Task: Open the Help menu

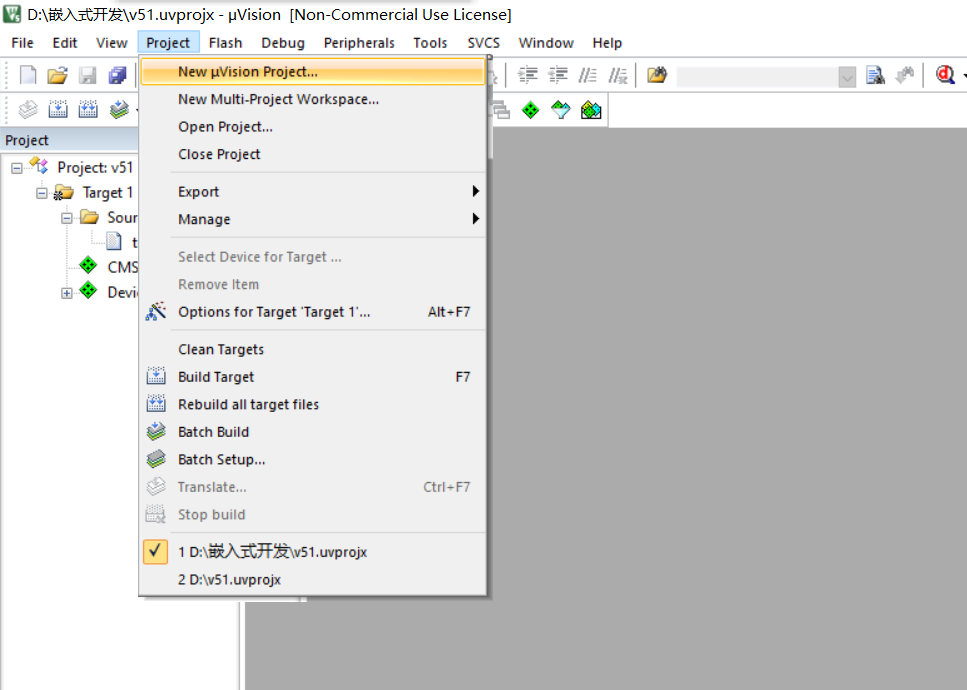Action: (x=607, y=43)
